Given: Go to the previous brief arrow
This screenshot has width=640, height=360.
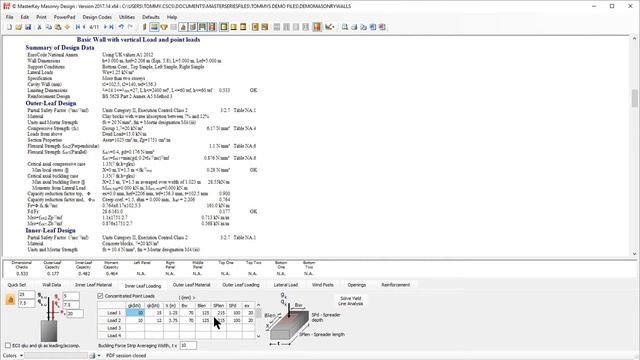Looking at the screenshot, I should click(84, 27).
